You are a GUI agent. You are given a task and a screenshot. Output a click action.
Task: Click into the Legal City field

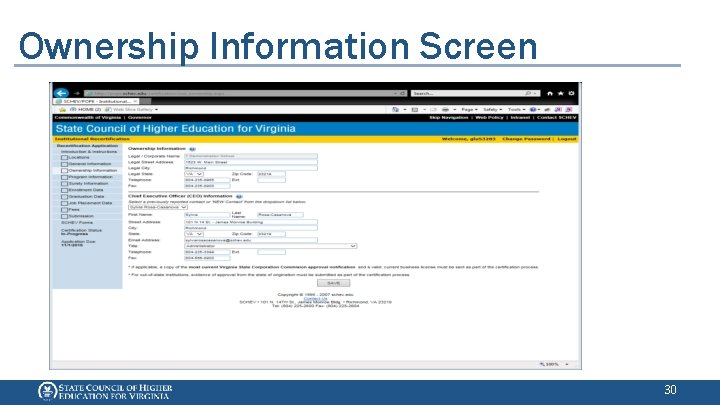251,168
